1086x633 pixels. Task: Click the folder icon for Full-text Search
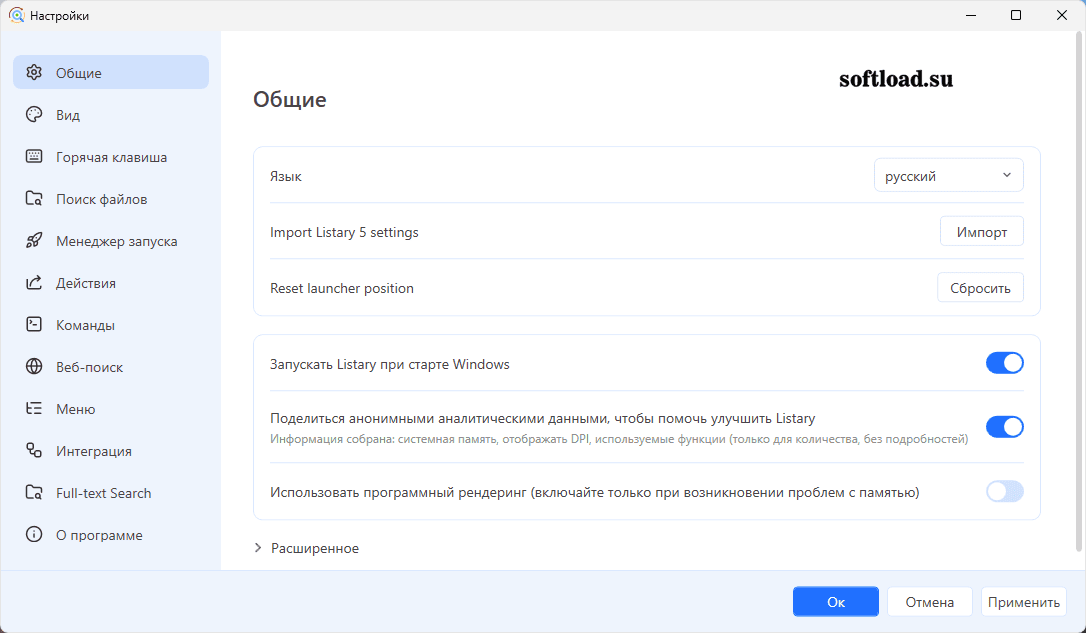pos(34,492)
